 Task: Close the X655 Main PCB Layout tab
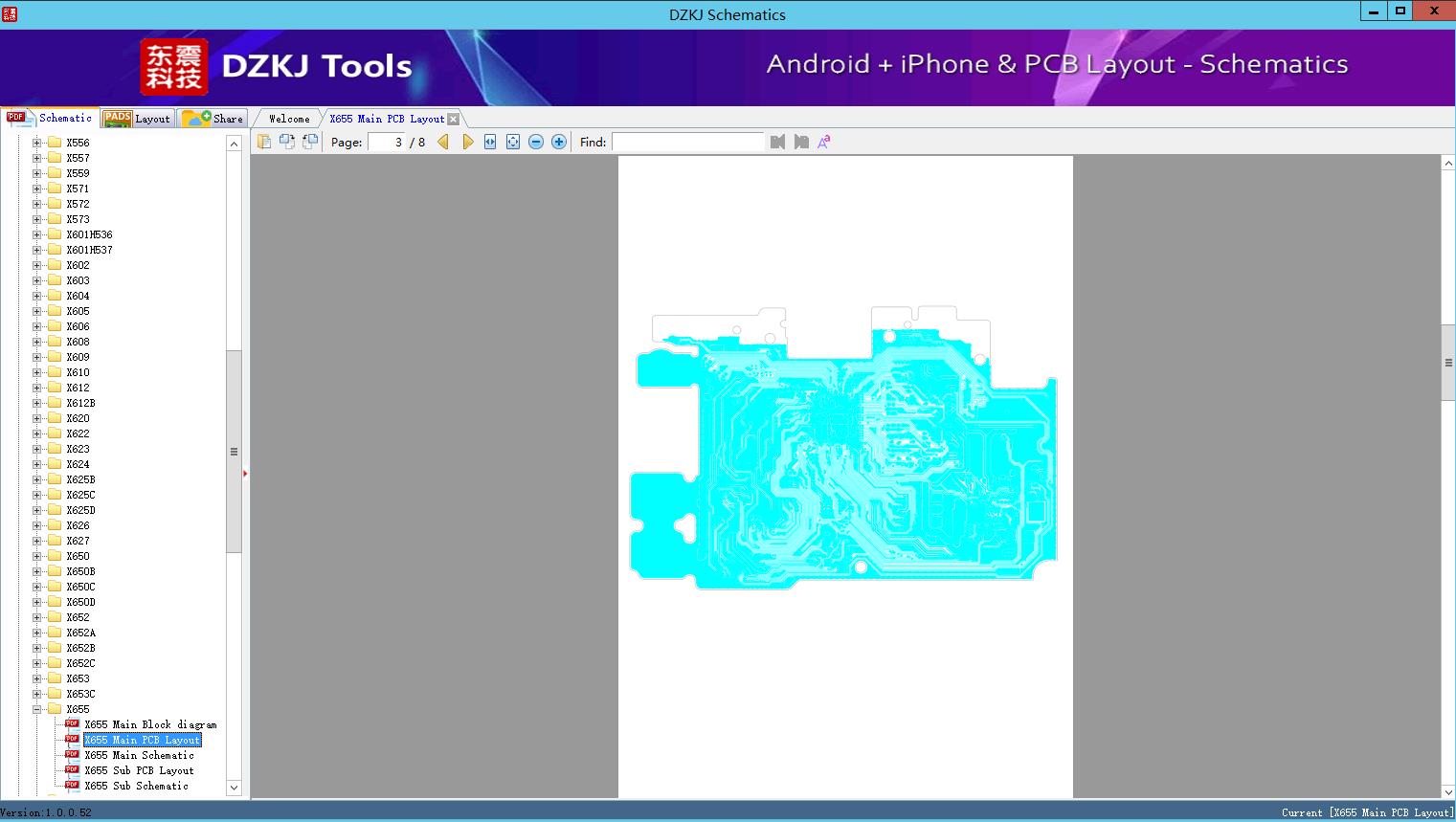(x=453, y=119)
